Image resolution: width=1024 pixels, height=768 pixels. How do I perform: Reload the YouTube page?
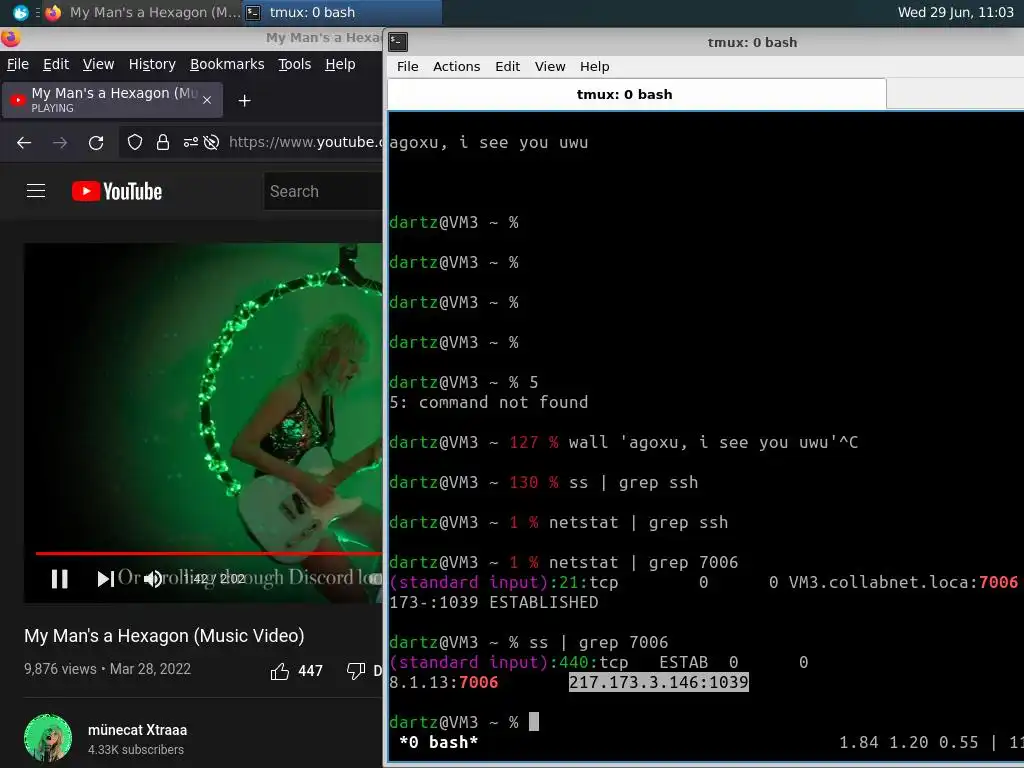pos(96,142)
